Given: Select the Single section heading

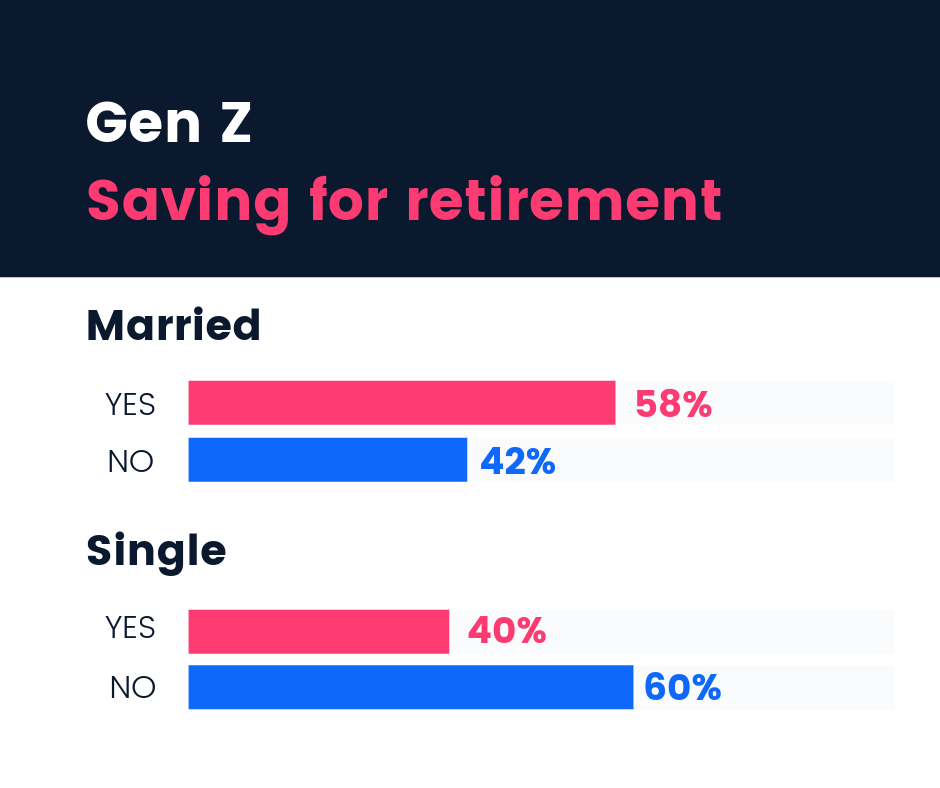Looking at the screenshot, I should pos(156,552).
